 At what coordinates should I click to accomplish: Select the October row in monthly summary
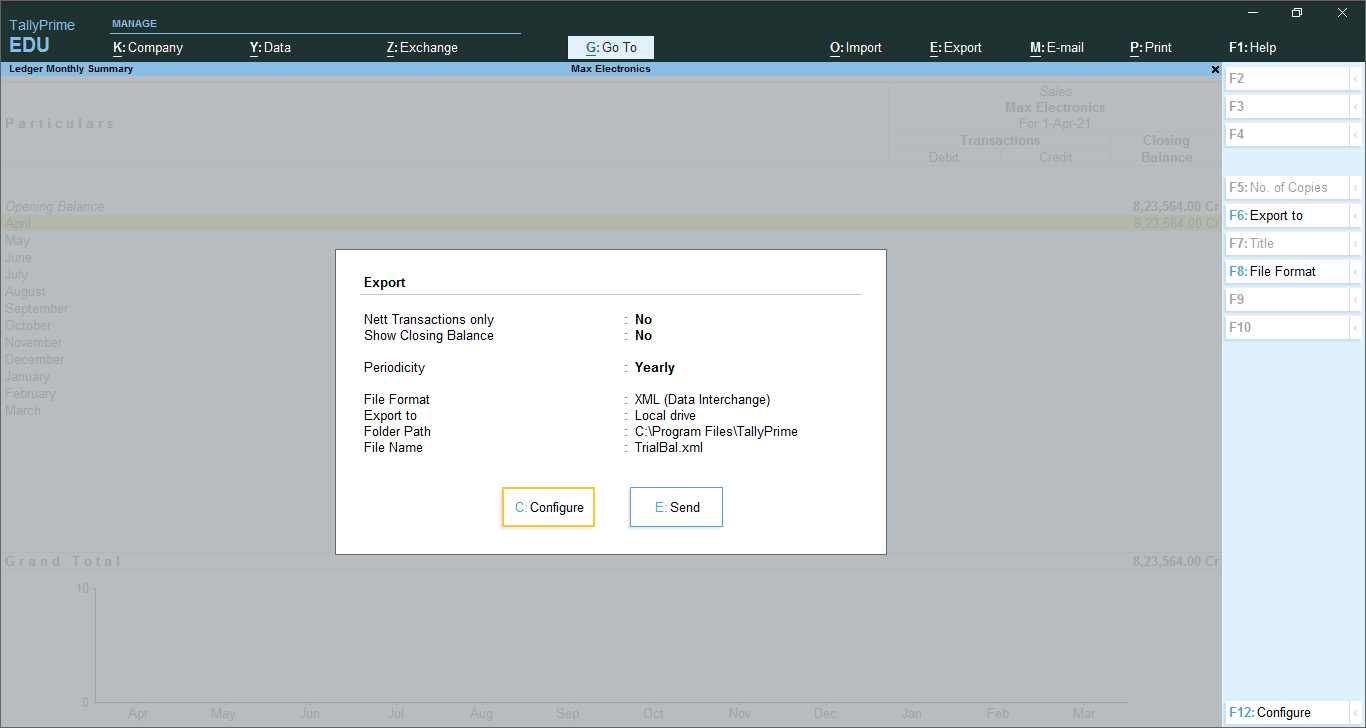tap(611, 326)
